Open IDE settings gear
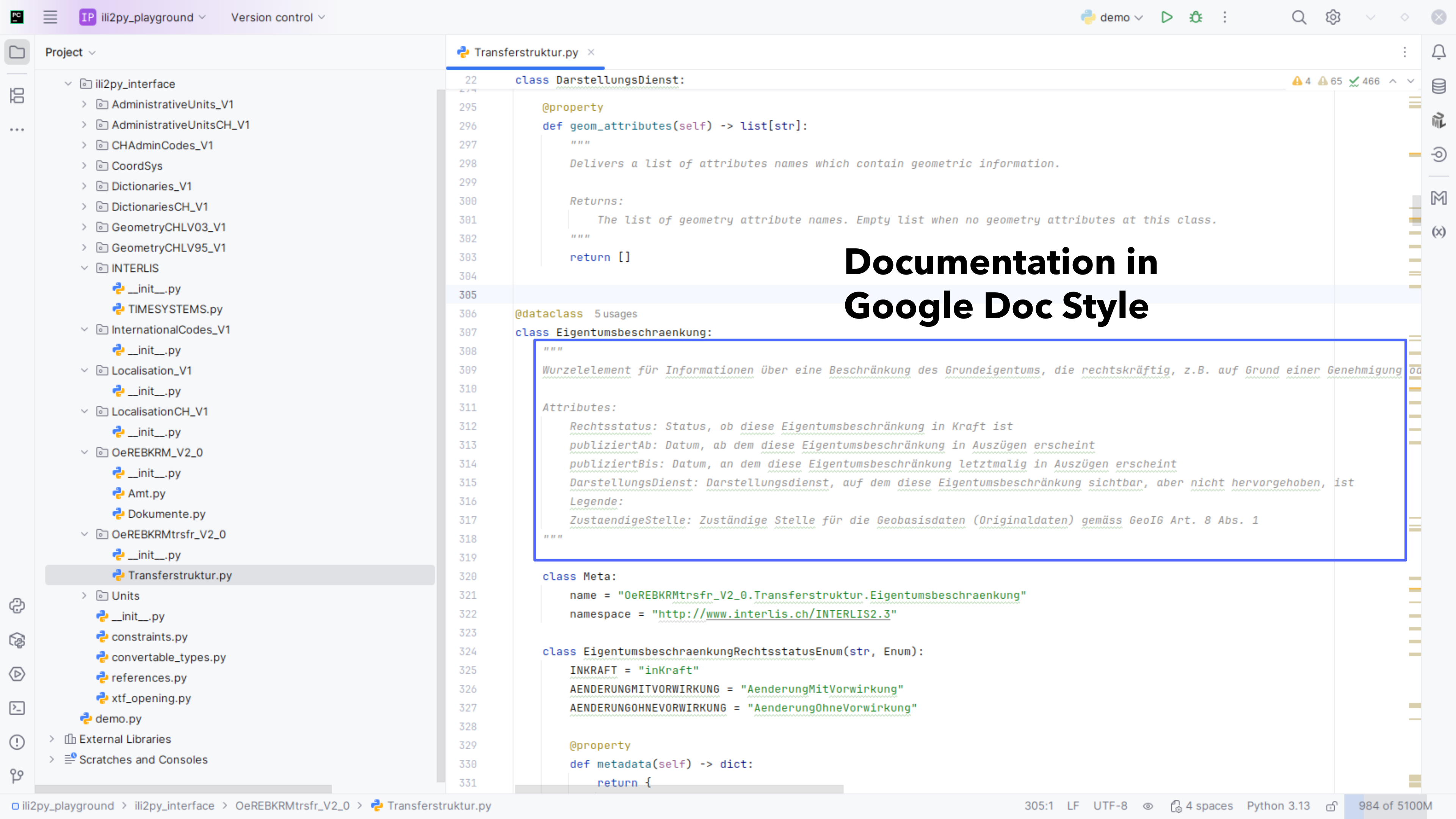This screenshot has width=1456, height=819. tap(1333, 17)
